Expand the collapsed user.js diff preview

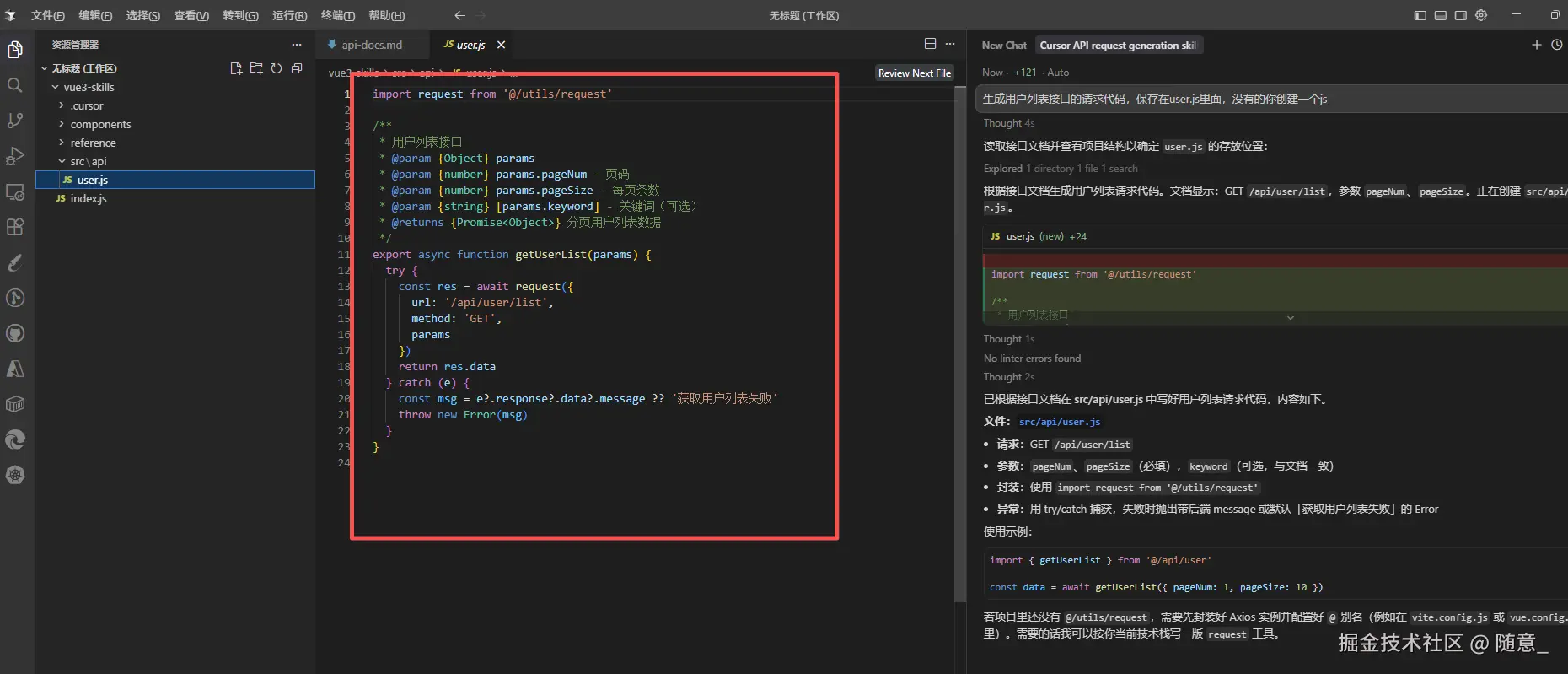pos(1290,318)
